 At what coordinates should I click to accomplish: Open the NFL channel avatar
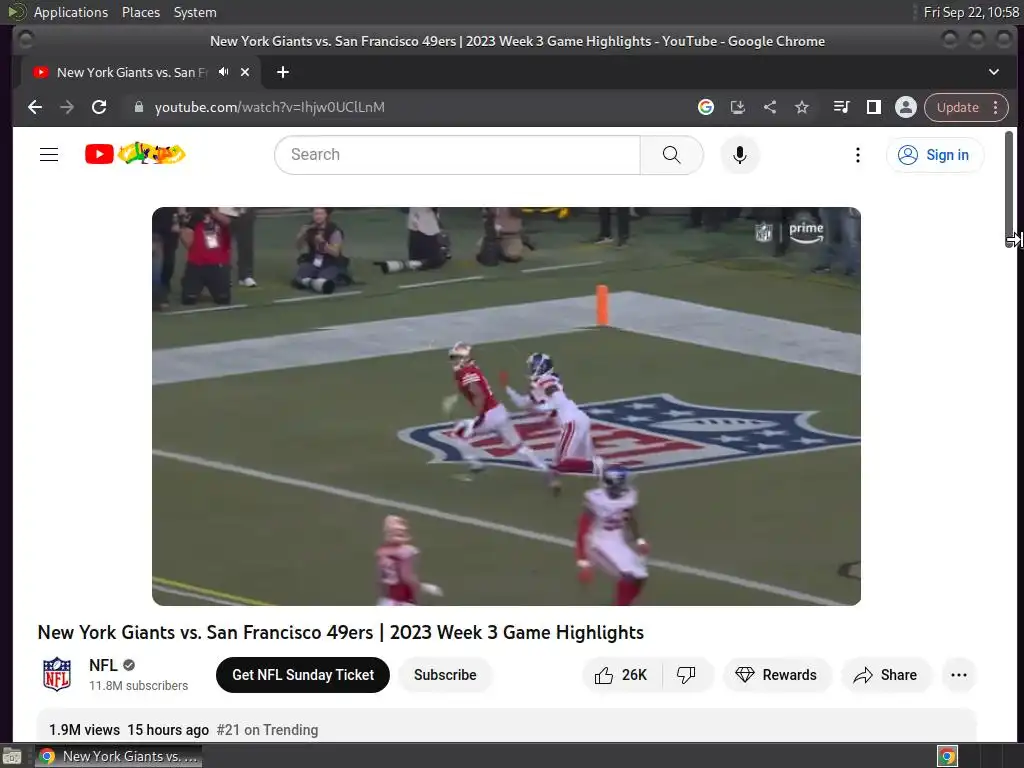coord(57,674)
